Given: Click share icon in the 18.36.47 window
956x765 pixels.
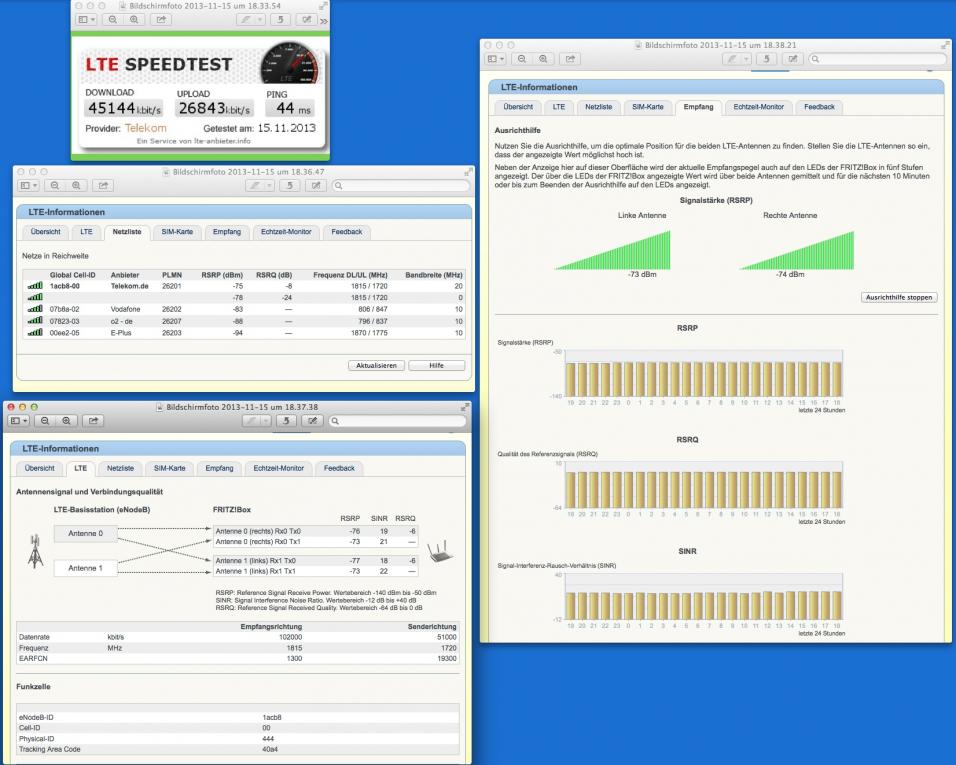Looking at the screenshot, I should pos(104,185).
